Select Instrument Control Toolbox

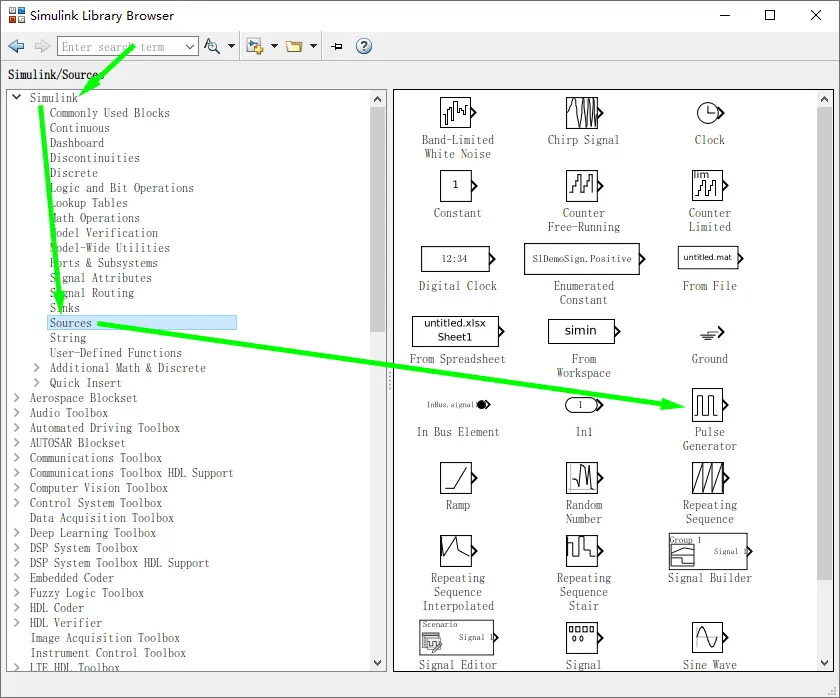click(108, 653)
